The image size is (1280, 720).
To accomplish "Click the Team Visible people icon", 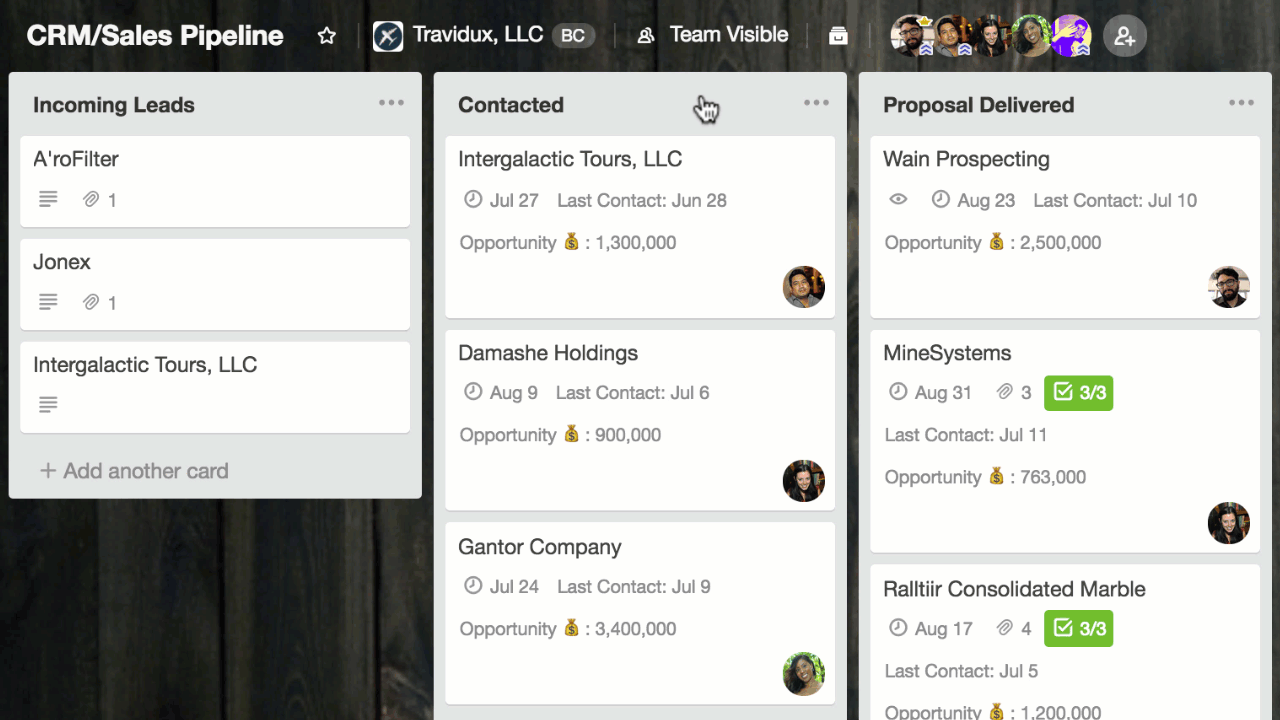I will (646, 36).
